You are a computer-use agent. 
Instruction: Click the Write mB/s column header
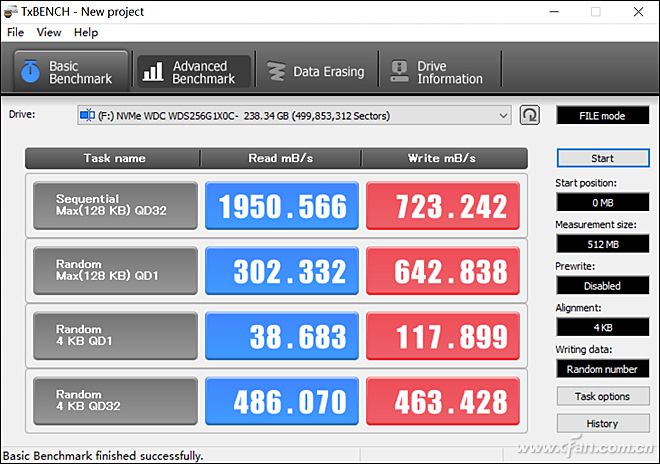tap(444, 158)
